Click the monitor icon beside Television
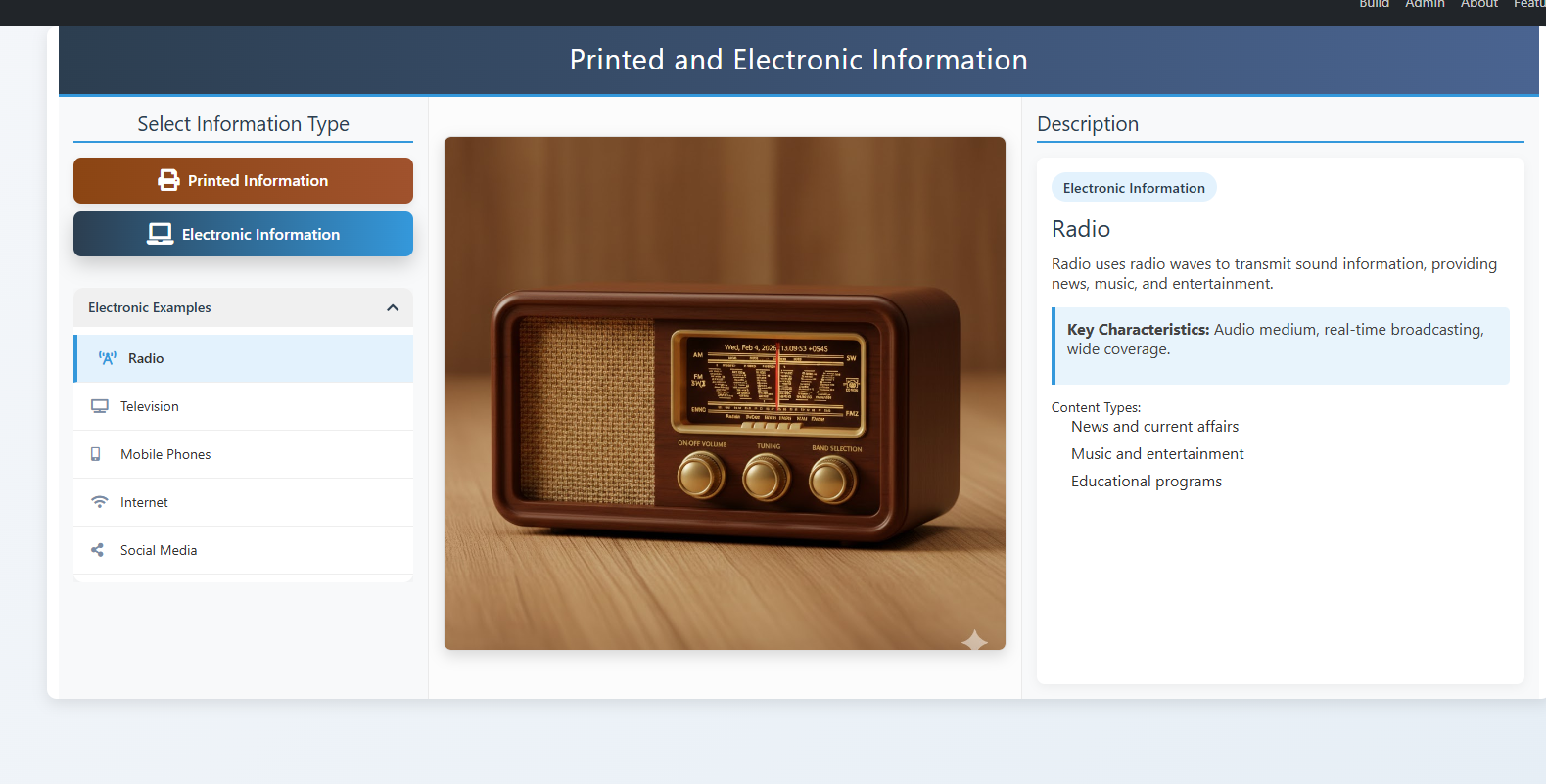The width and height of the screenshot is (1546, 784). pos(100,406)
